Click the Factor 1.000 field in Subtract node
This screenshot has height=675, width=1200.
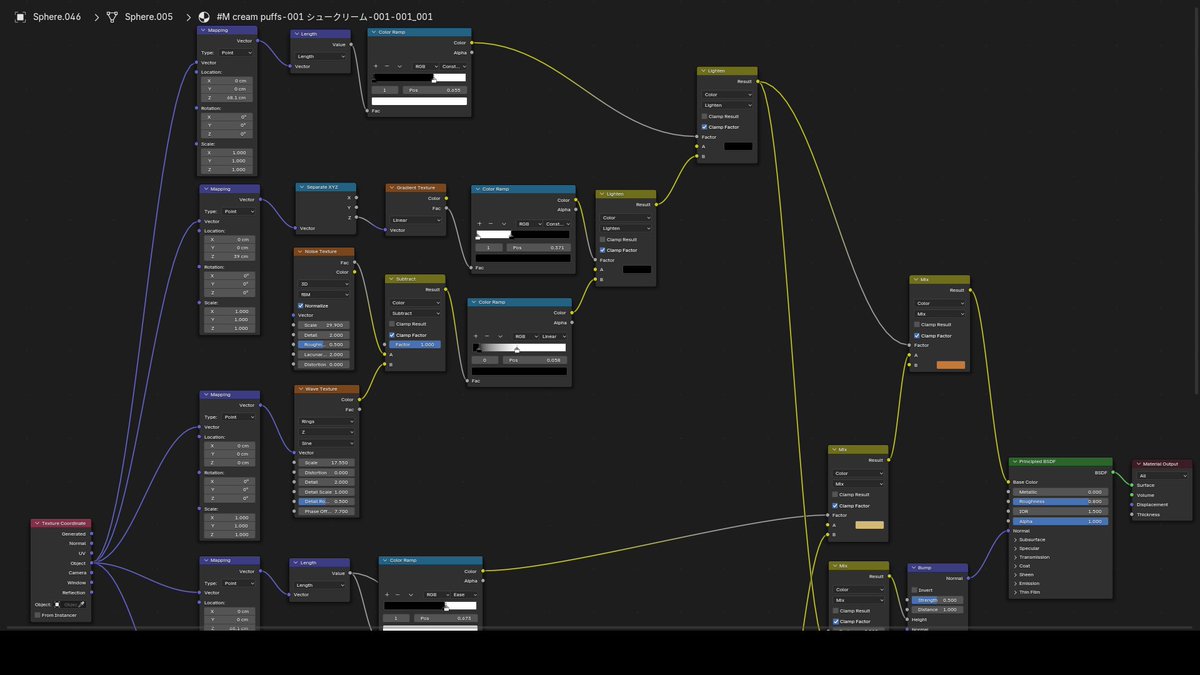(x=415, y=344)
